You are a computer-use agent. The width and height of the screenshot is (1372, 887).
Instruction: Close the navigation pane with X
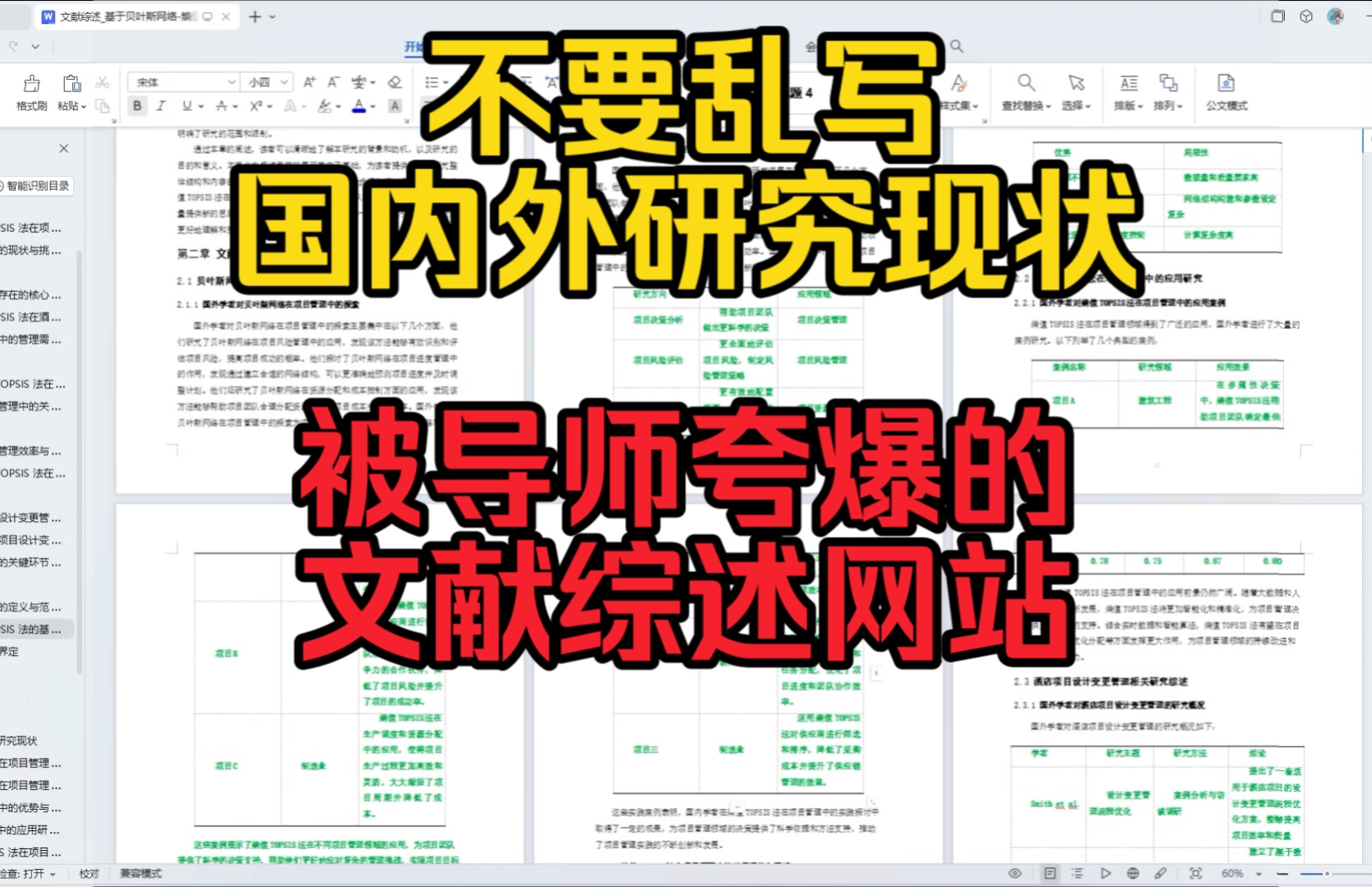click(x=63, y=149)
